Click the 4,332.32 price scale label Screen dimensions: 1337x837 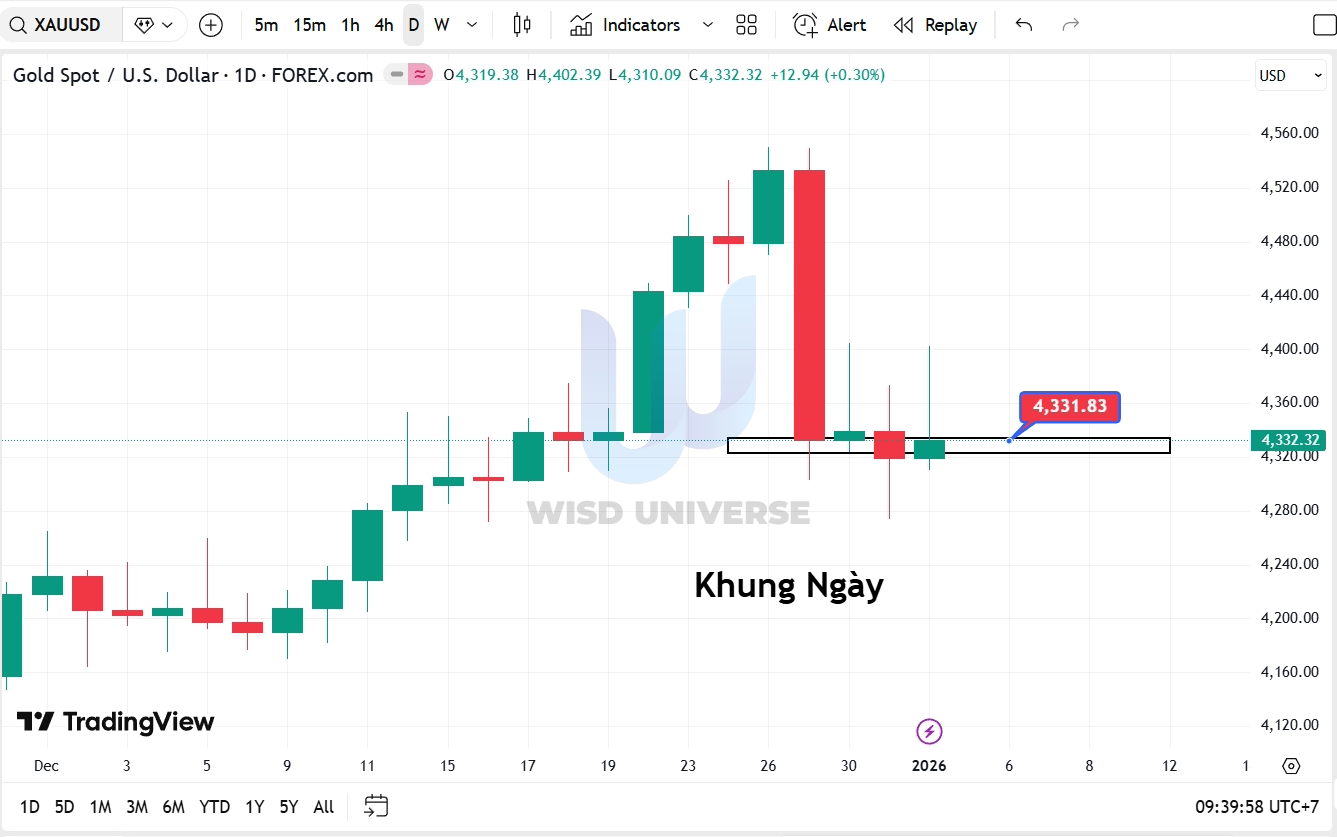(x=1288, y=440)
